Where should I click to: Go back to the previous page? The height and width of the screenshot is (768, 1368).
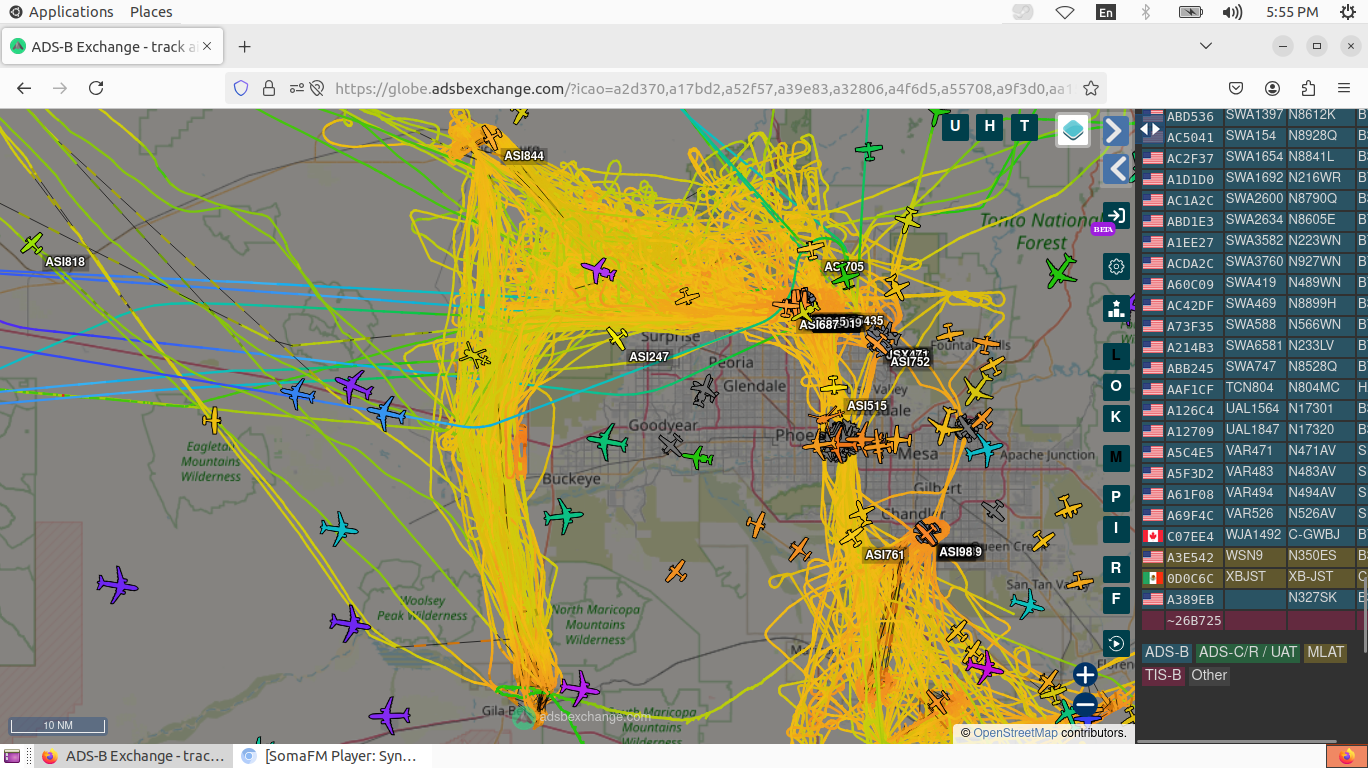click(24, 88)
